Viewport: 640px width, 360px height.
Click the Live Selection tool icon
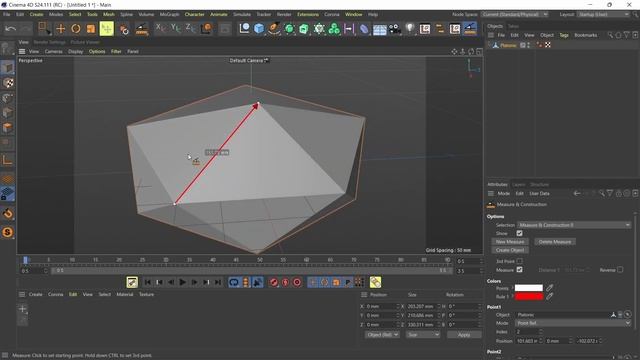pos(44,29)
